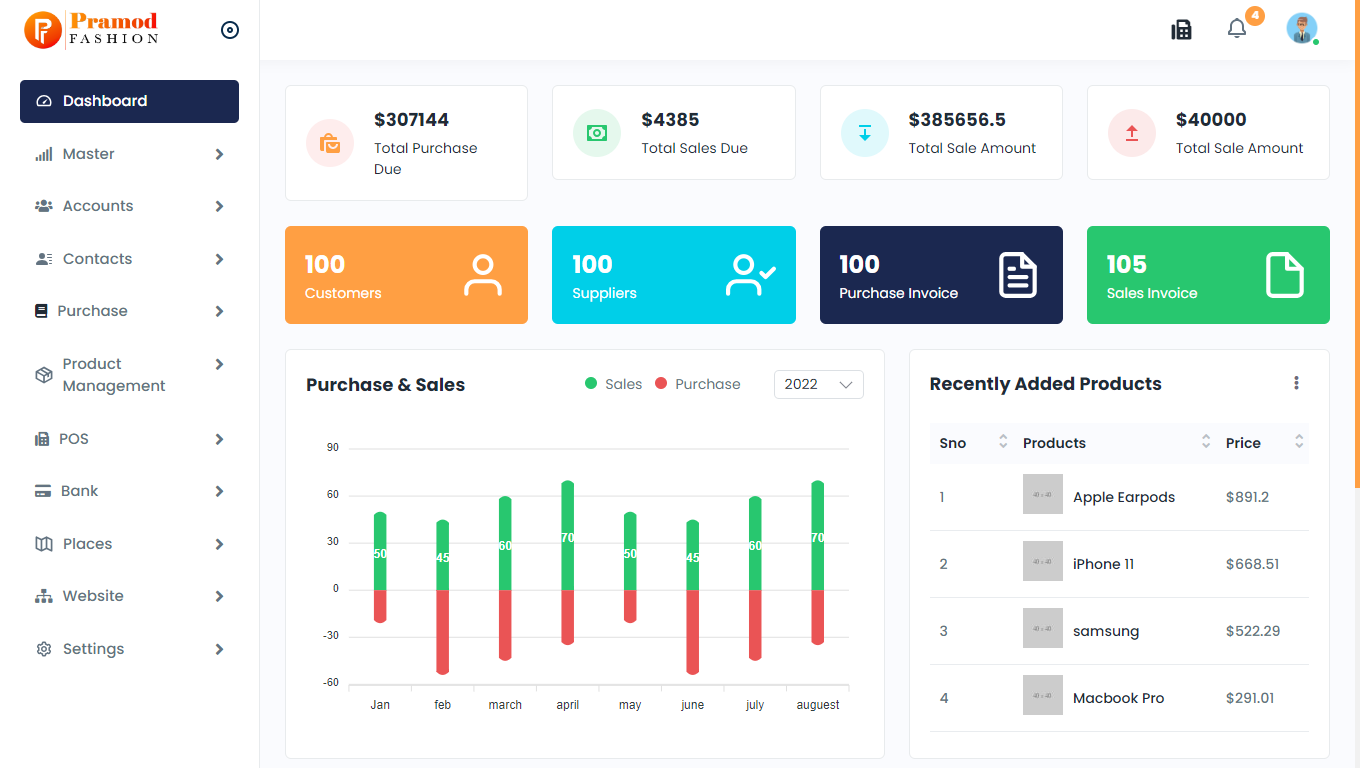Image resolution: width=1360 pixels, height=768 pixels.
Task: Expand the Accounts submenu chevron
Action: tap(219, 206)
